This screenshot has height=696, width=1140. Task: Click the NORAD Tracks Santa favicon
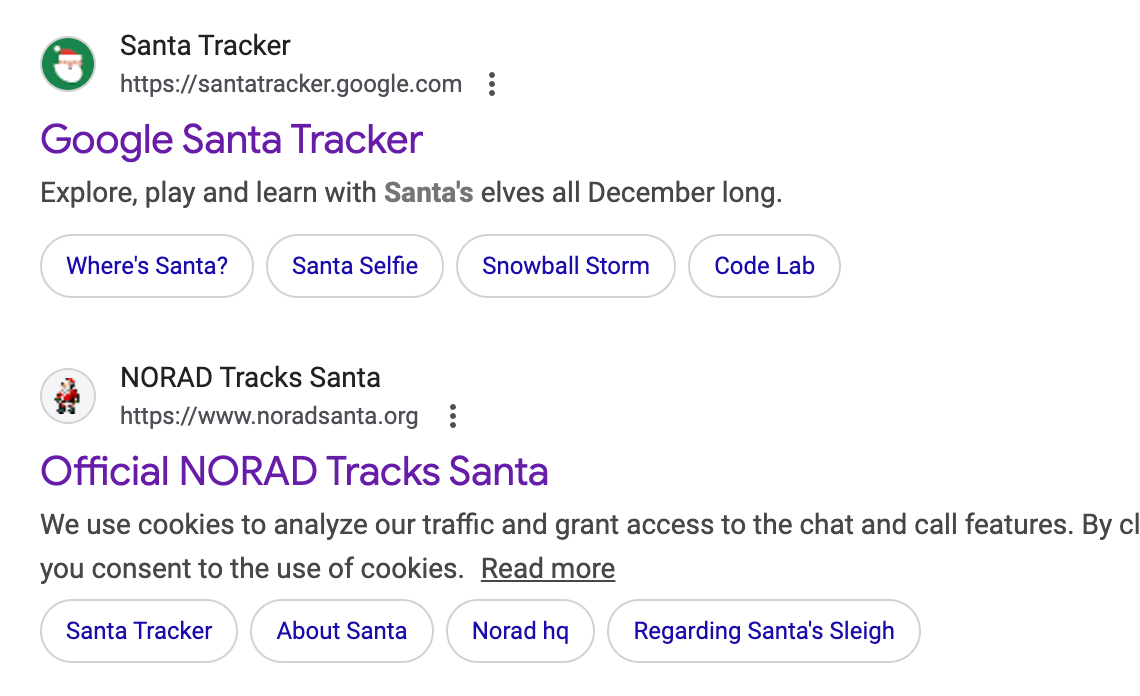pyautogui.click(x=68, y=396)
